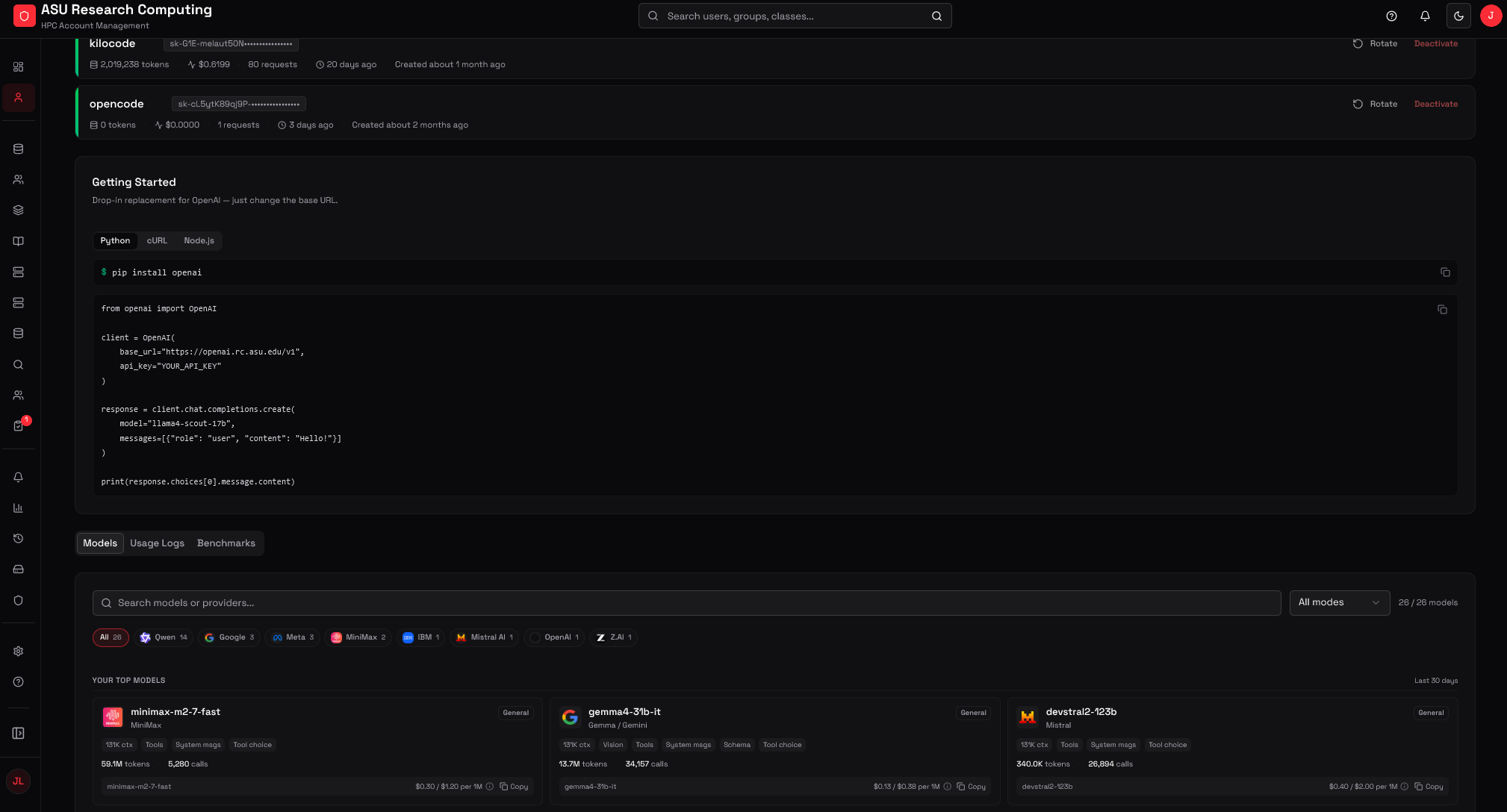The image size is (1507, 812).
Task: Click the JL avatar at the sidebar bottom
Action: tap(19, 781)
